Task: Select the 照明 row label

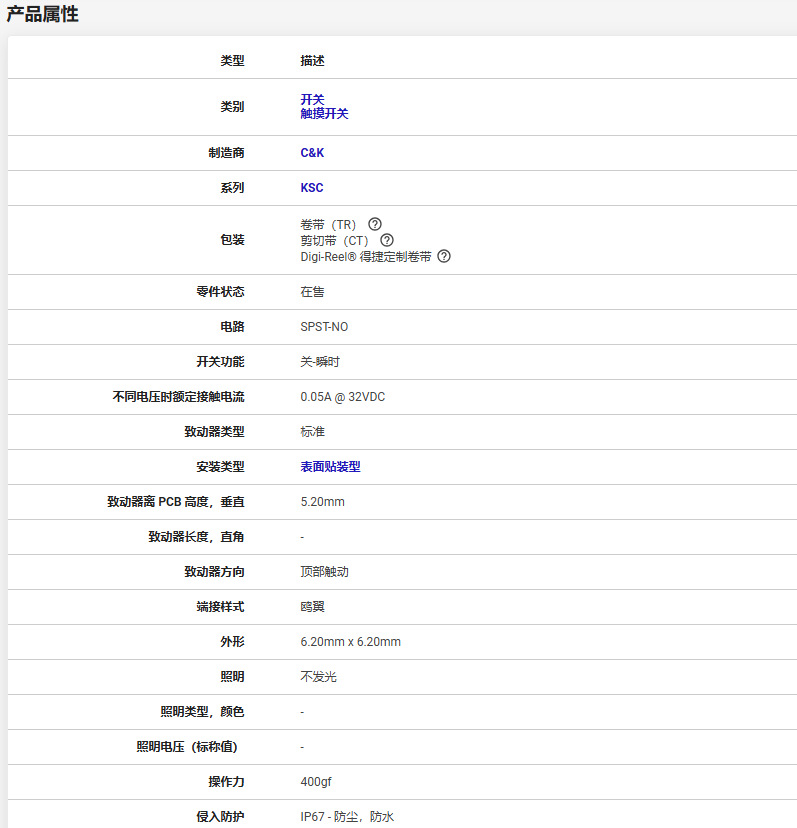Action: (x=232, y=676)
